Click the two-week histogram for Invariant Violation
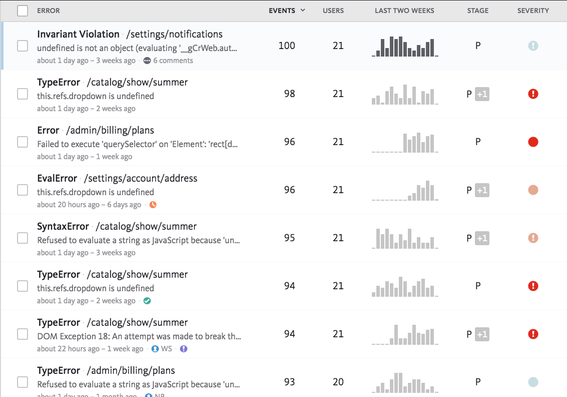This screenshot has width=567, height=397. click(x=405, y=46)
